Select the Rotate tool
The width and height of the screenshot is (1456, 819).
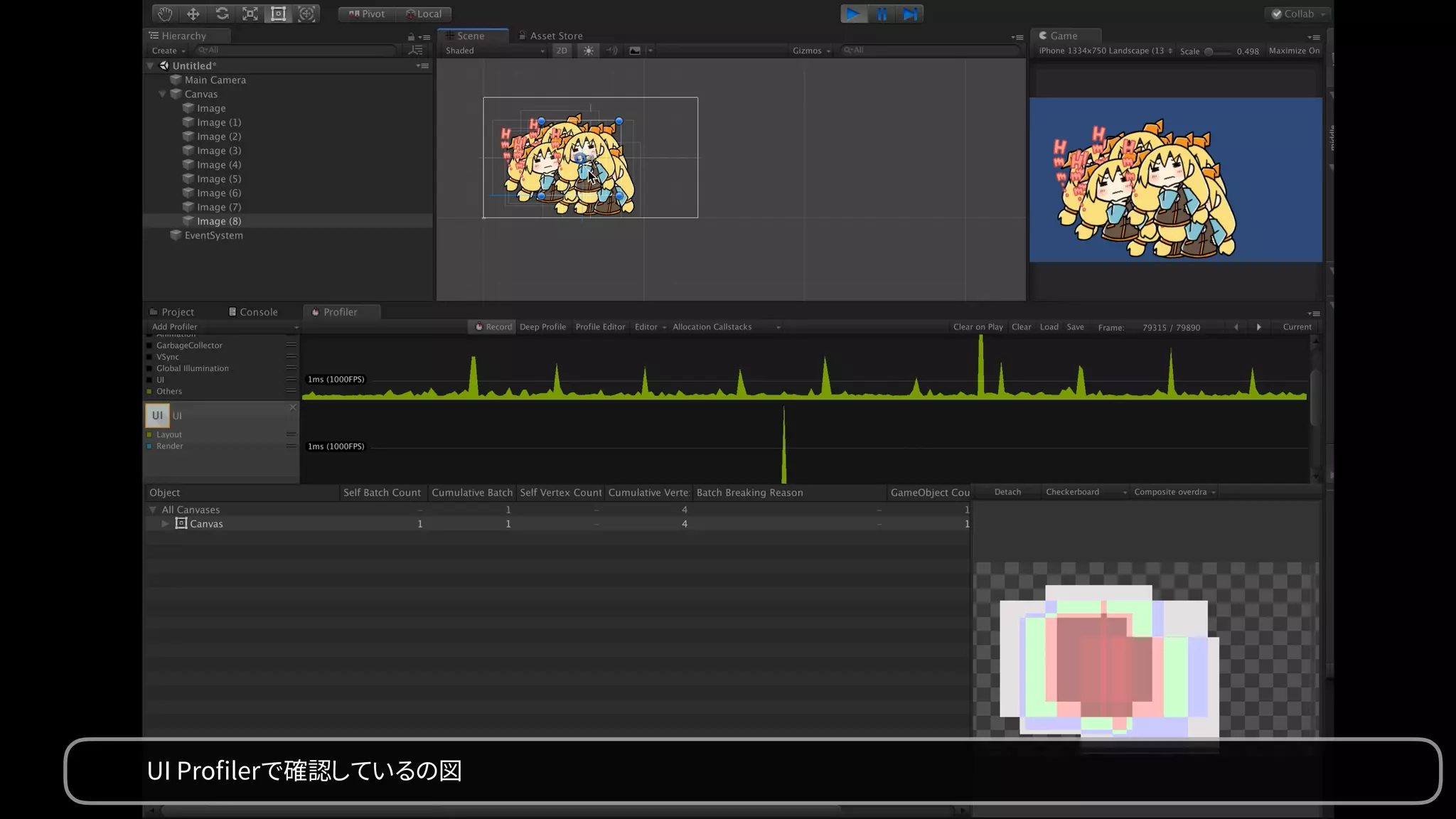222,14
